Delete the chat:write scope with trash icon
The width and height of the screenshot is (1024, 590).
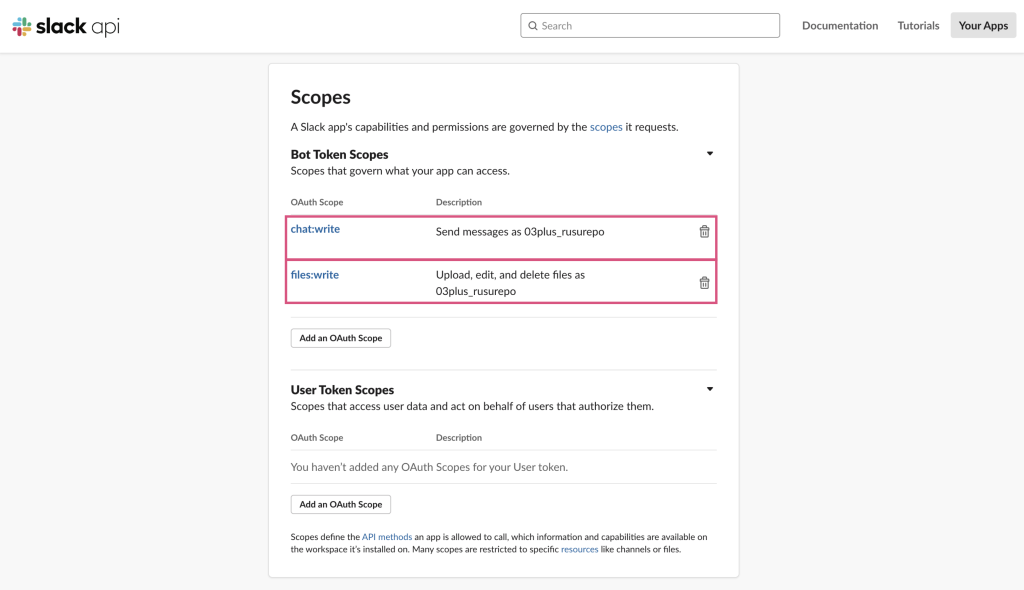(704, 232)
